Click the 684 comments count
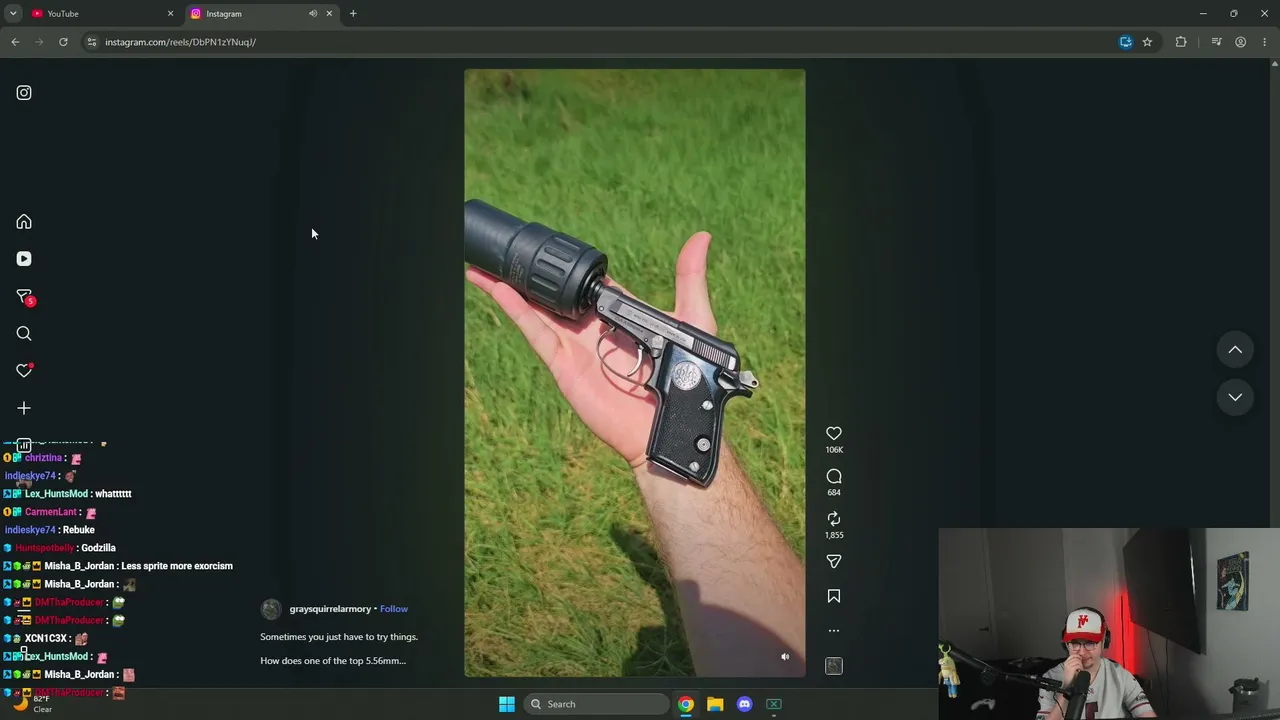Viewport: 1280px width, 720px height. (834, 492)
